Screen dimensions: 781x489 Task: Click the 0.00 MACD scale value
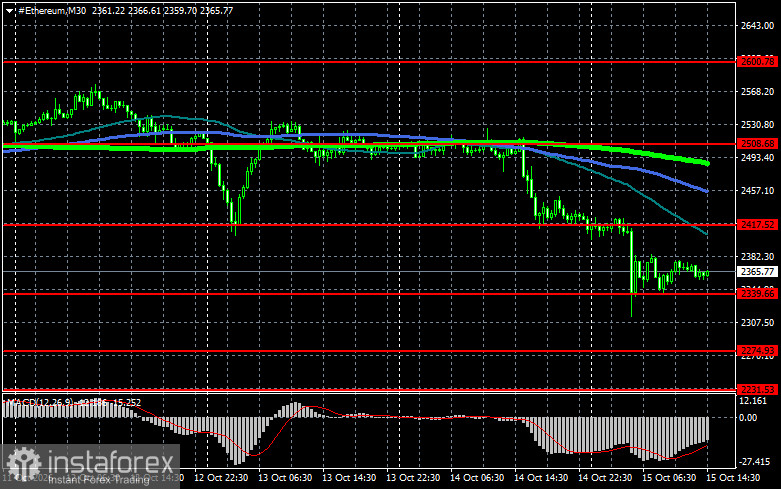(x=748, y=418)
